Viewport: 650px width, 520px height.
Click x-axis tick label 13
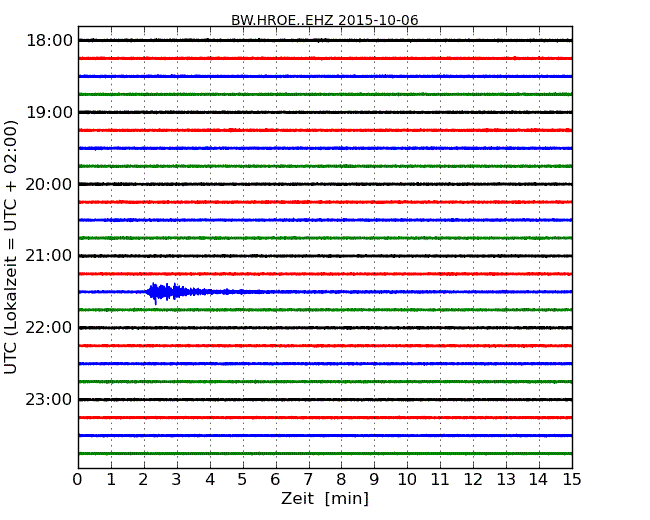506,479
